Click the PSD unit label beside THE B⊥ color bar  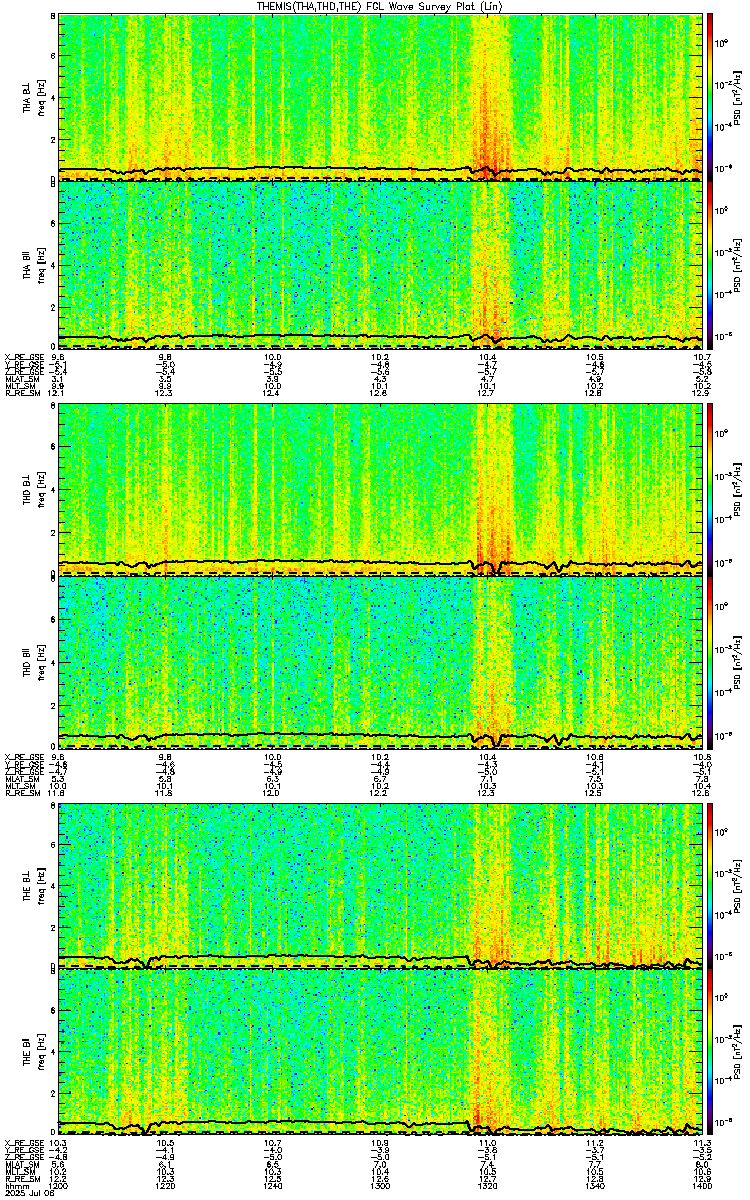click(738, 884)
